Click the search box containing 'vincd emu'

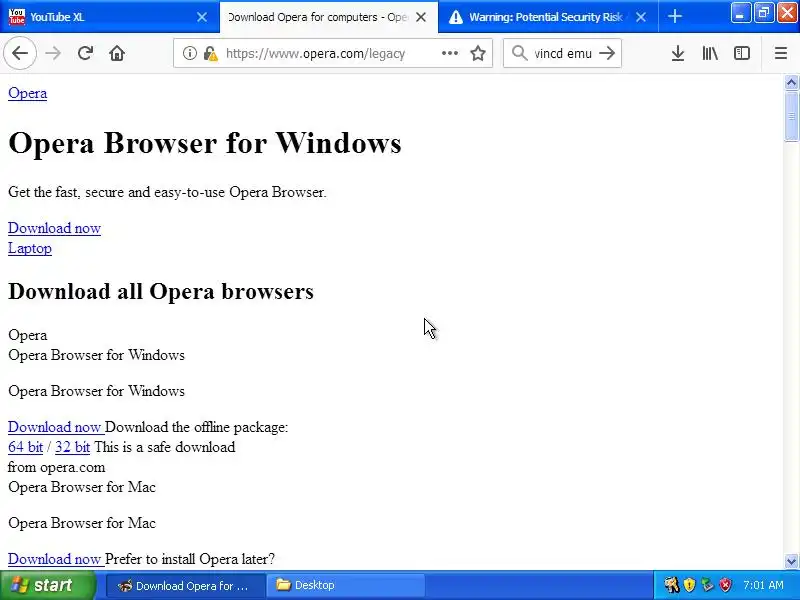pos(563,53)
